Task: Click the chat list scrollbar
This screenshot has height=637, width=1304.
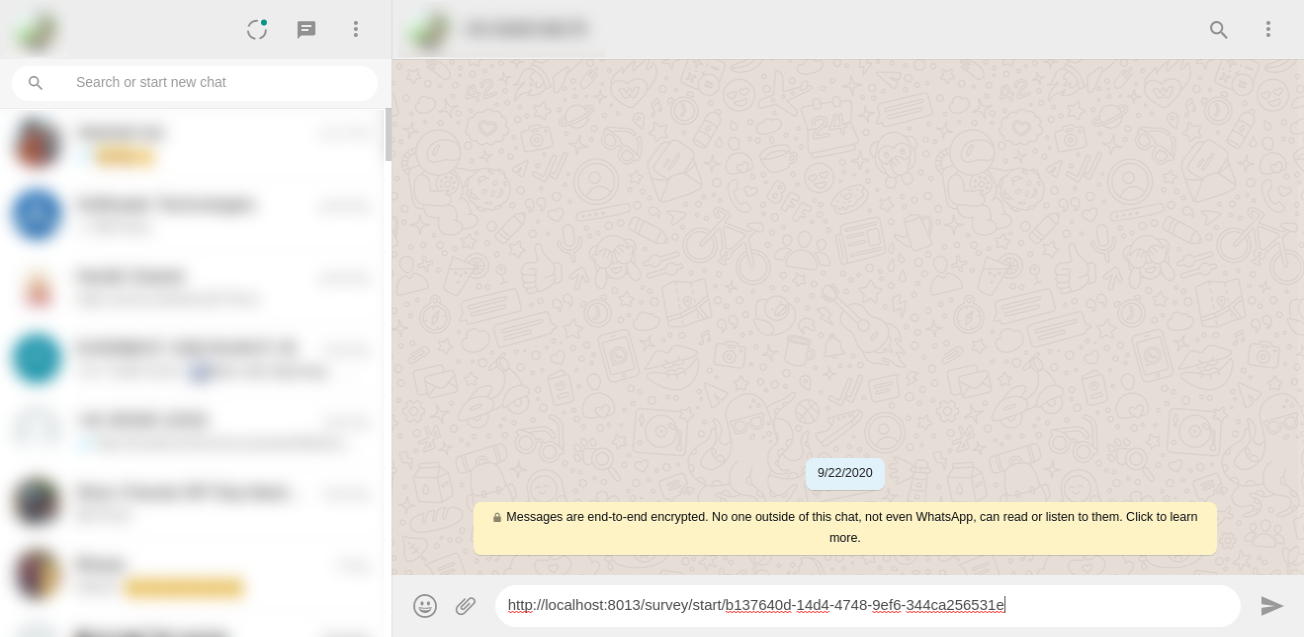Action: pyautogui.click(x=388, y=135)
